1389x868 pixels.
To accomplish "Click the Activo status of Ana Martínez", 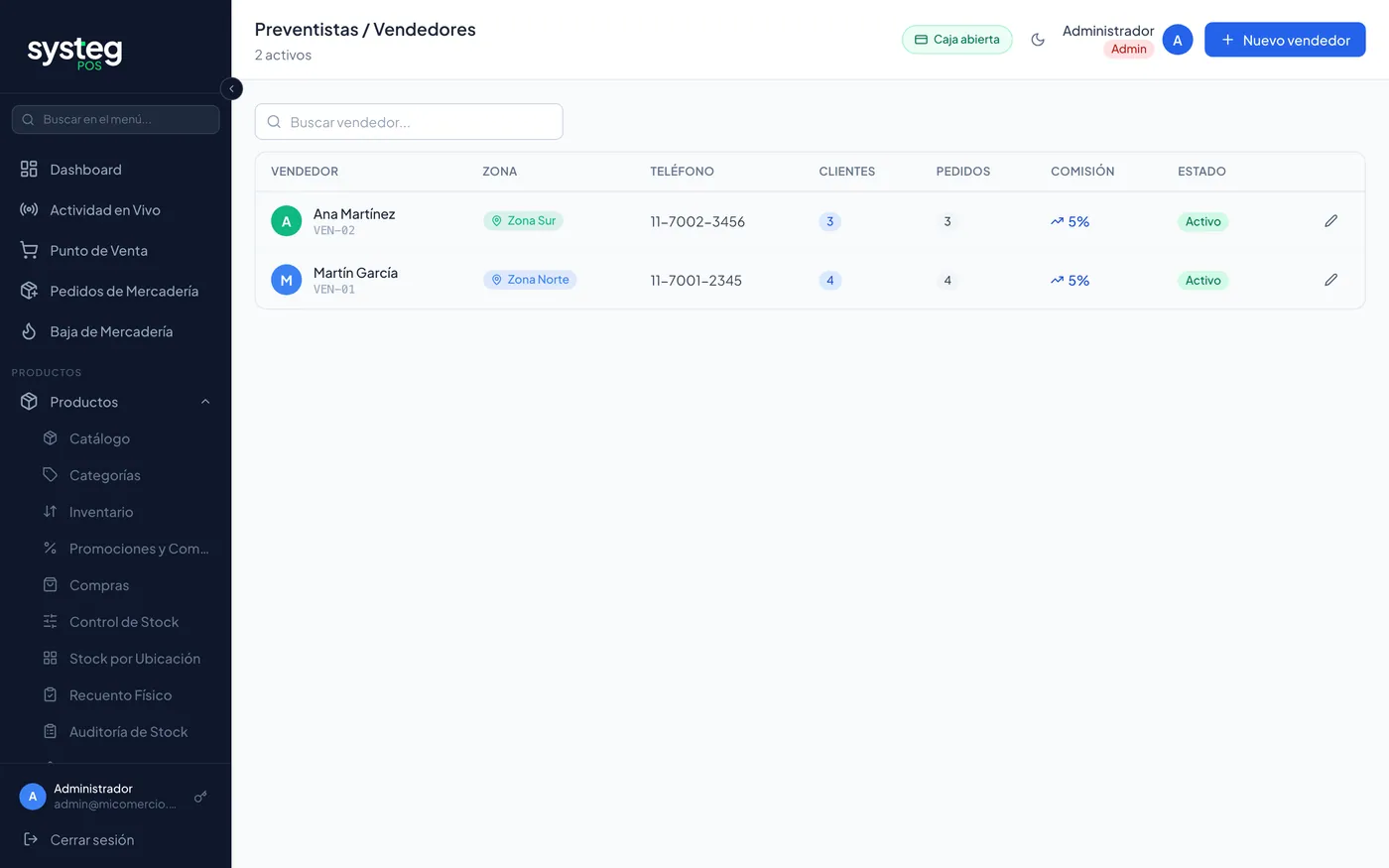I will coord(1202,221).
